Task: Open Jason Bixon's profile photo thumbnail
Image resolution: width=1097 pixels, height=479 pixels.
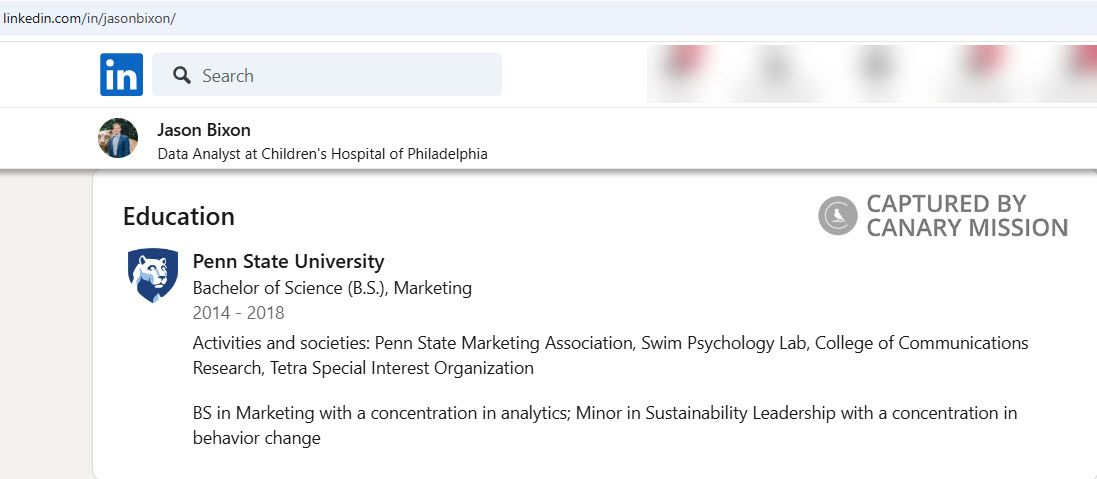Action: coord(118,138)
